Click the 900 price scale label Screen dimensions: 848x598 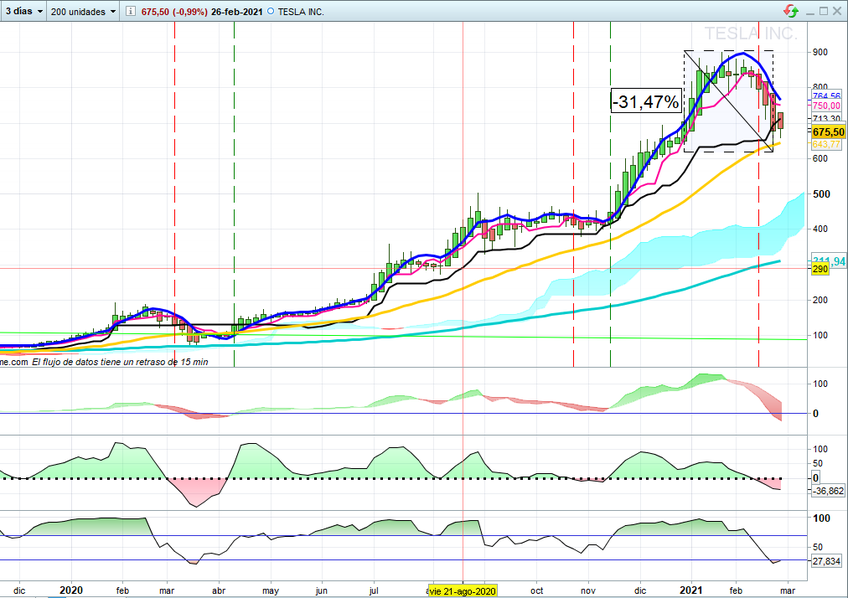[820, 52]
